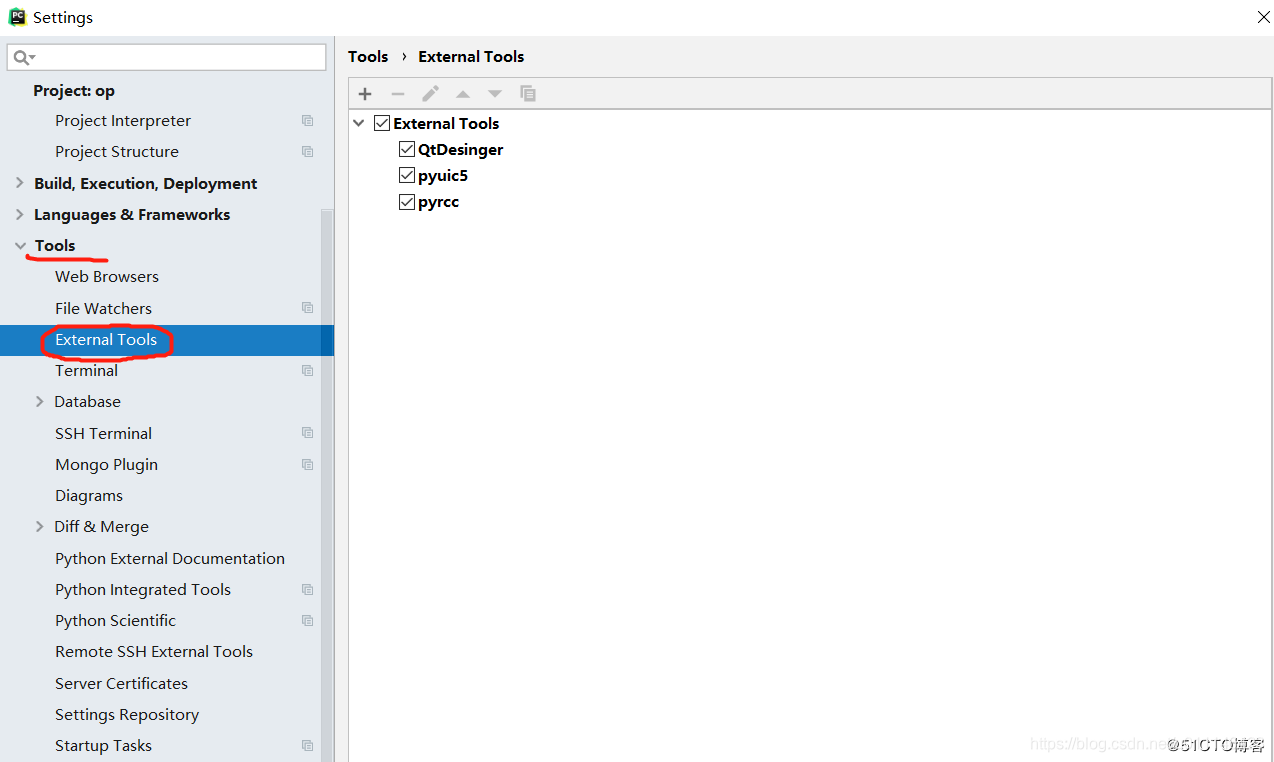This screenshot has height=762, width=1274.
Task: Expand the Build, Execution, Deployment section
Action: click(x=20, y=183)
